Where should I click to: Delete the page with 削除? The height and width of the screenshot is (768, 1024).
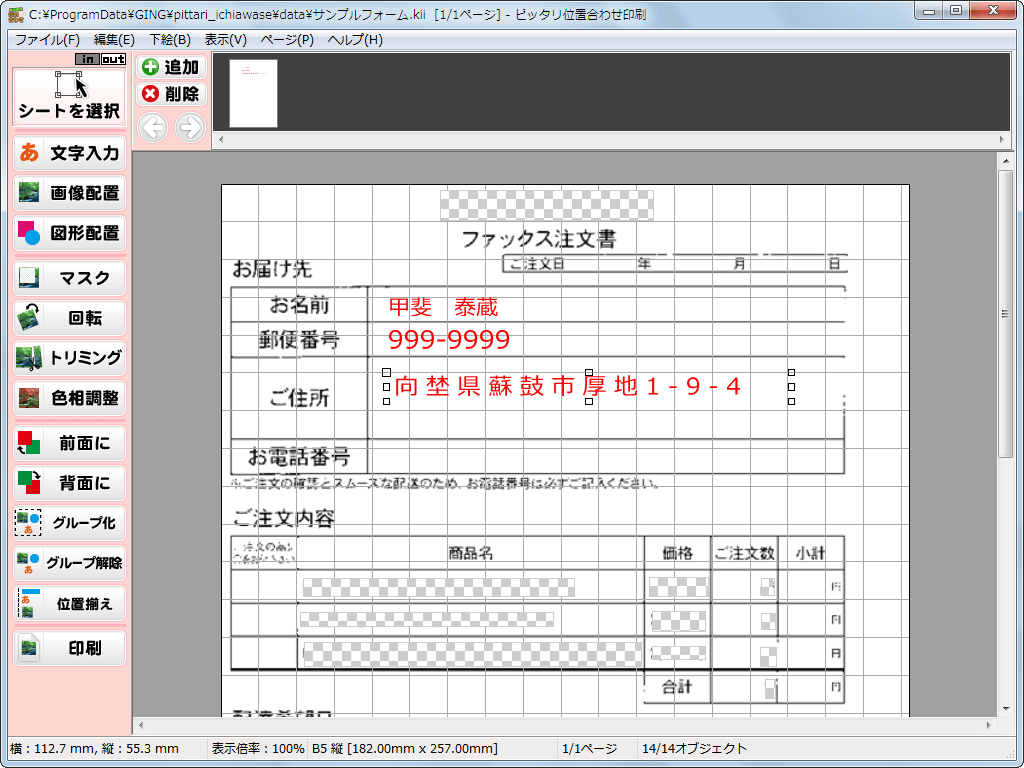[171, 94]
